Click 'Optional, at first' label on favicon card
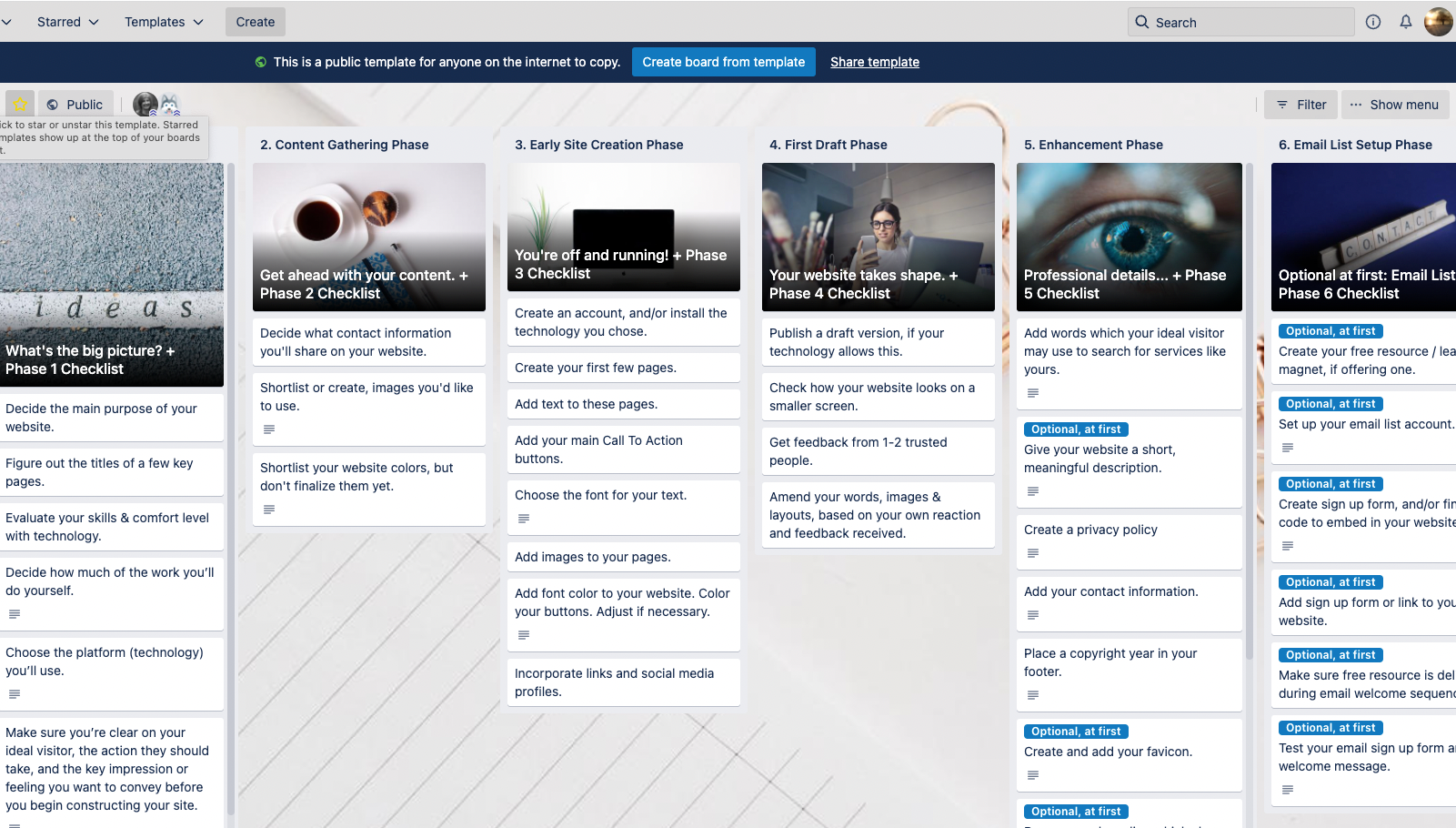 [x=1077, y=732]
